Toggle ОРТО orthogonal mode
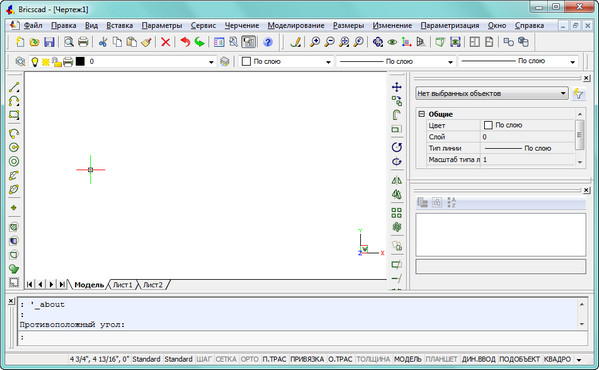This screenshot has height=370, width=599. pos(249,359)
